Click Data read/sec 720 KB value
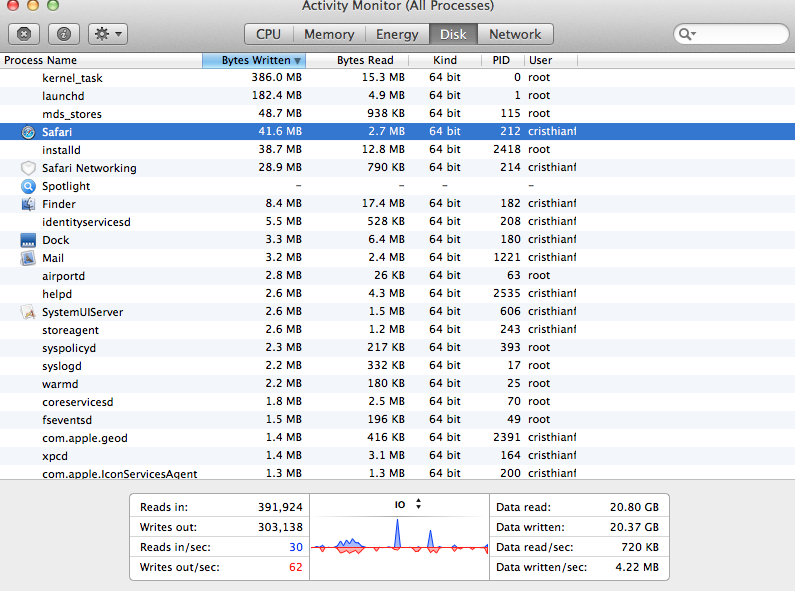 640,547
